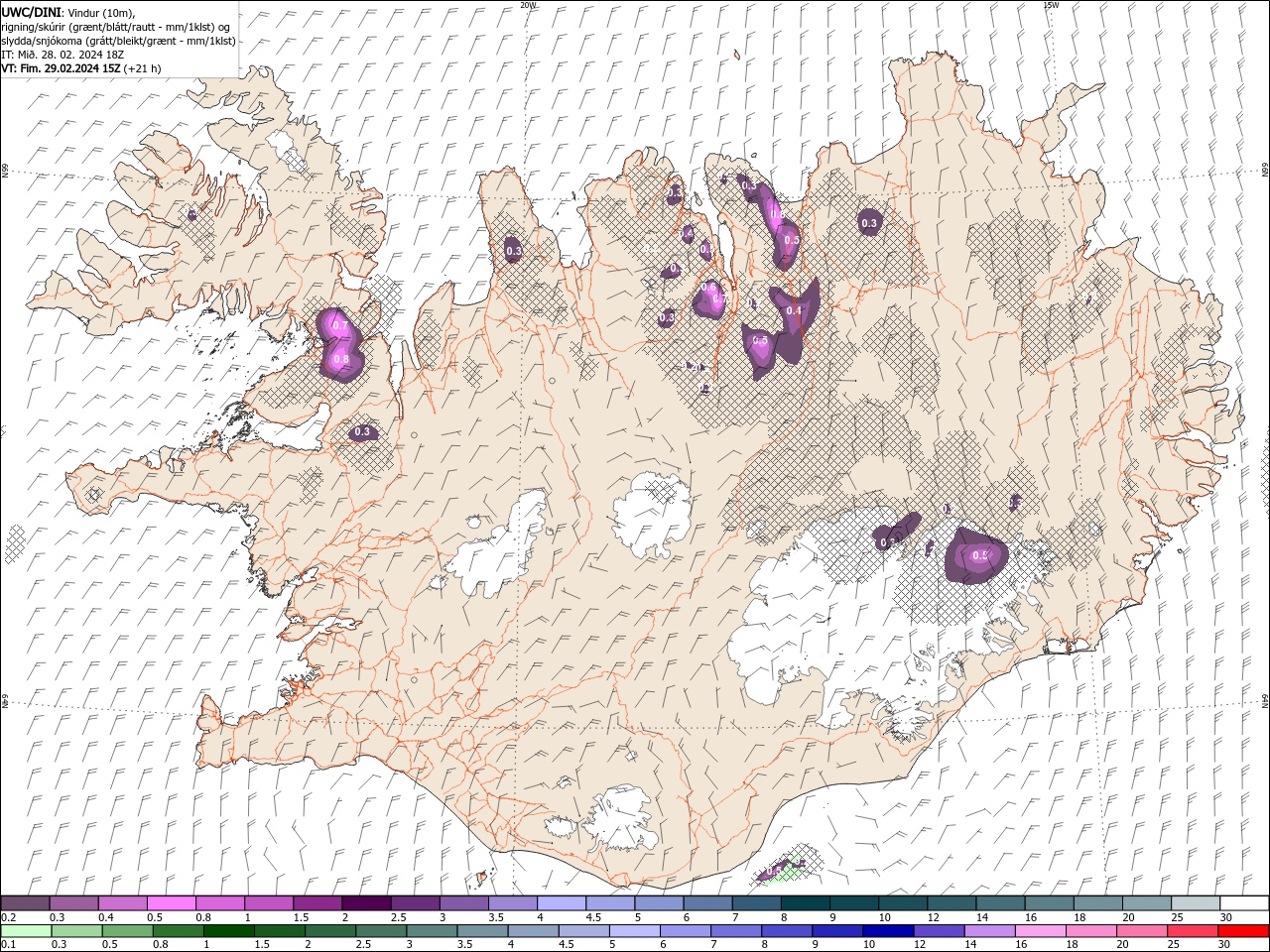Select lower rain scale swatch starting at 0.5

127,931
